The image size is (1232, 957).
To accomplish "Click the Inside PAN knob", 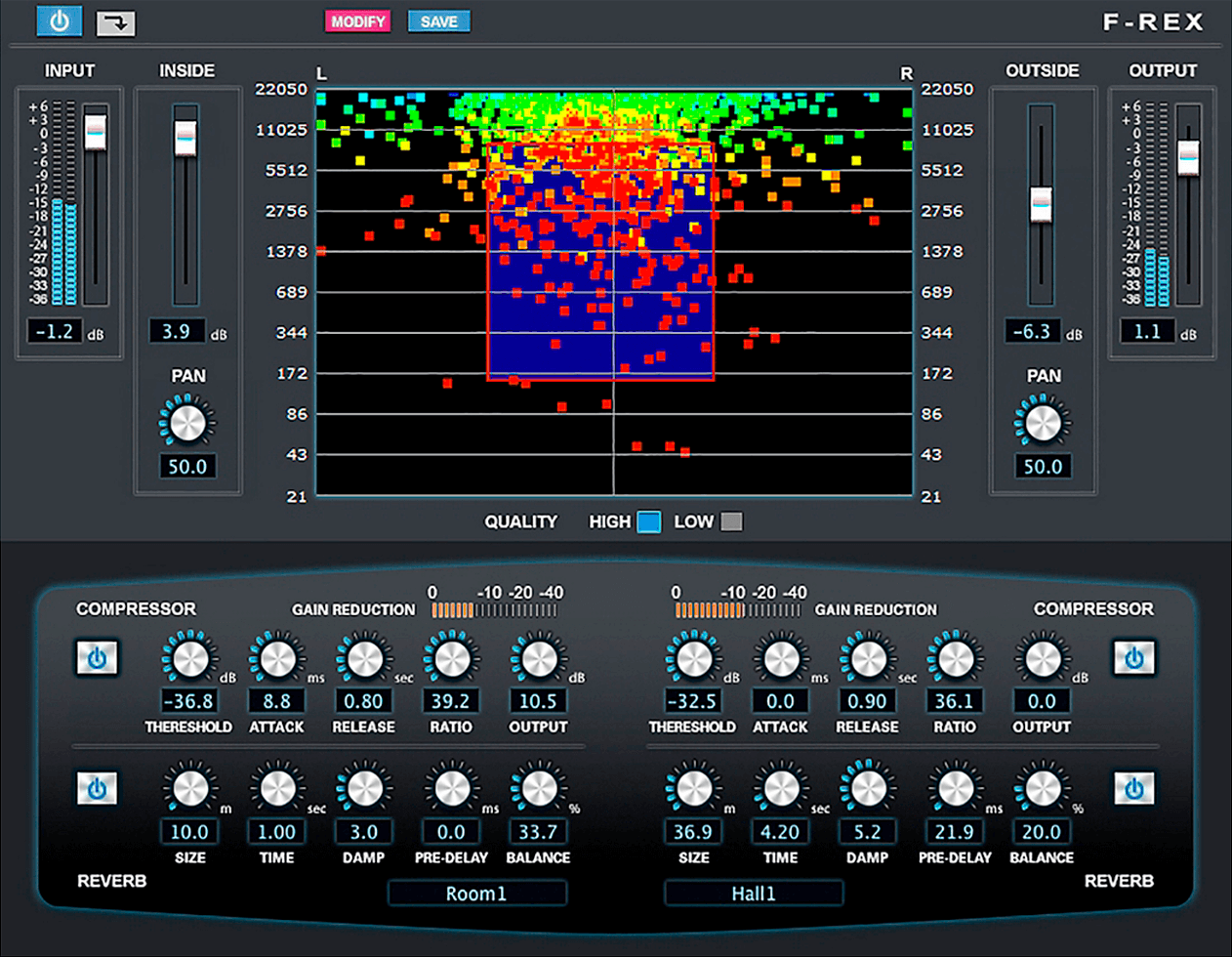I will pyautogui.click(x=187, y=423).
